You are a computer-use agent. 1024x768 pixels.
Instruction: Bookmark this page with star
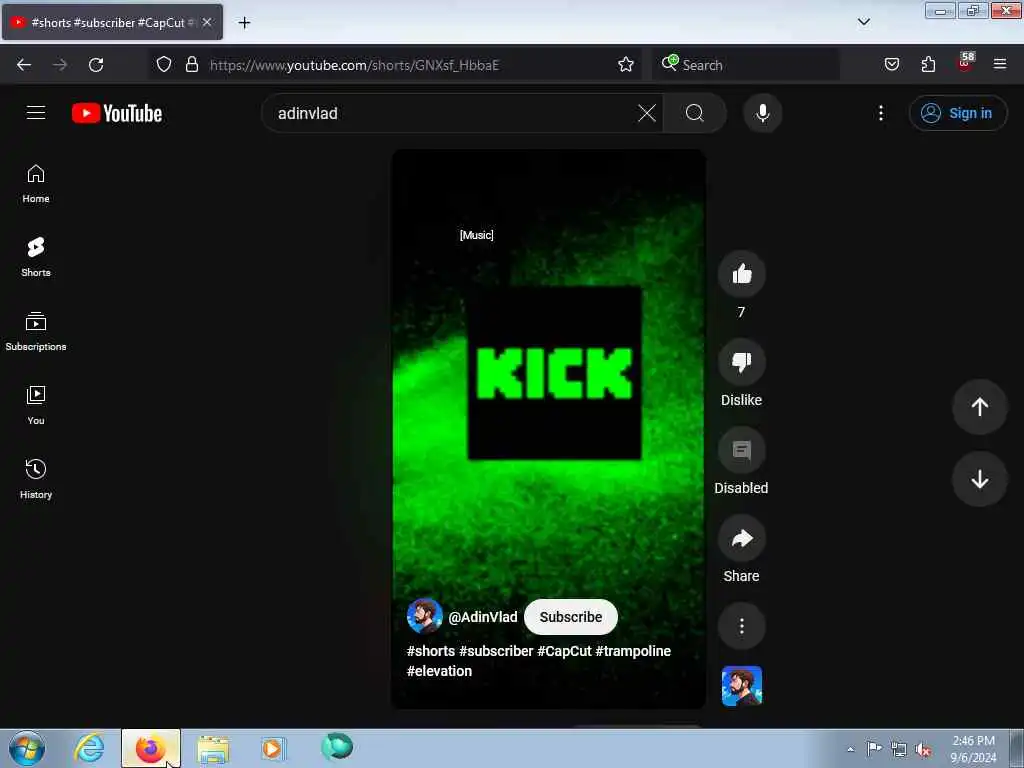click(626, 64)
